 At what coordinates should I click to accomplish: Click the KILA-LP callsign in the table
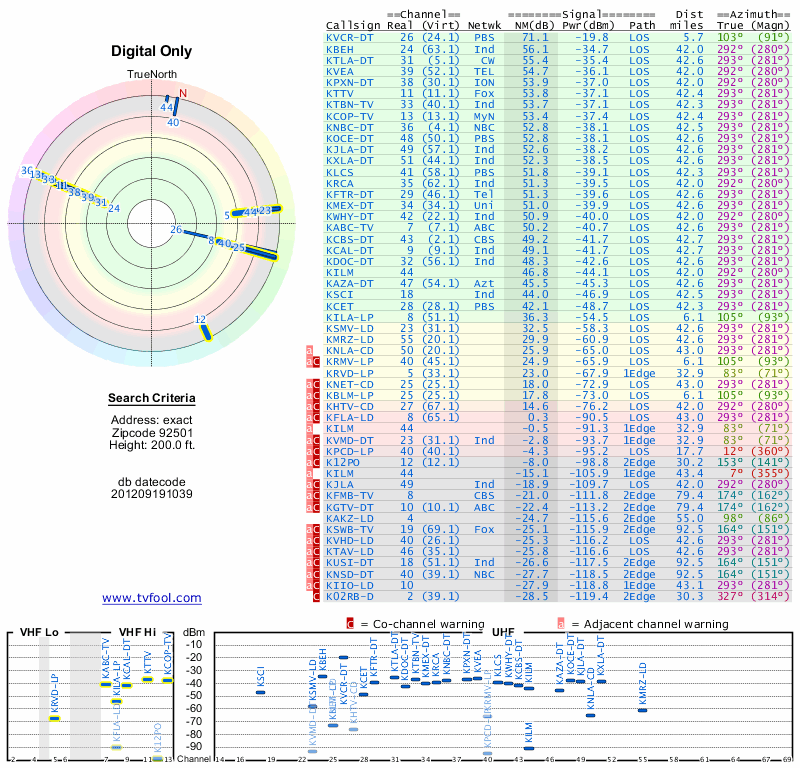click(349, 317)
